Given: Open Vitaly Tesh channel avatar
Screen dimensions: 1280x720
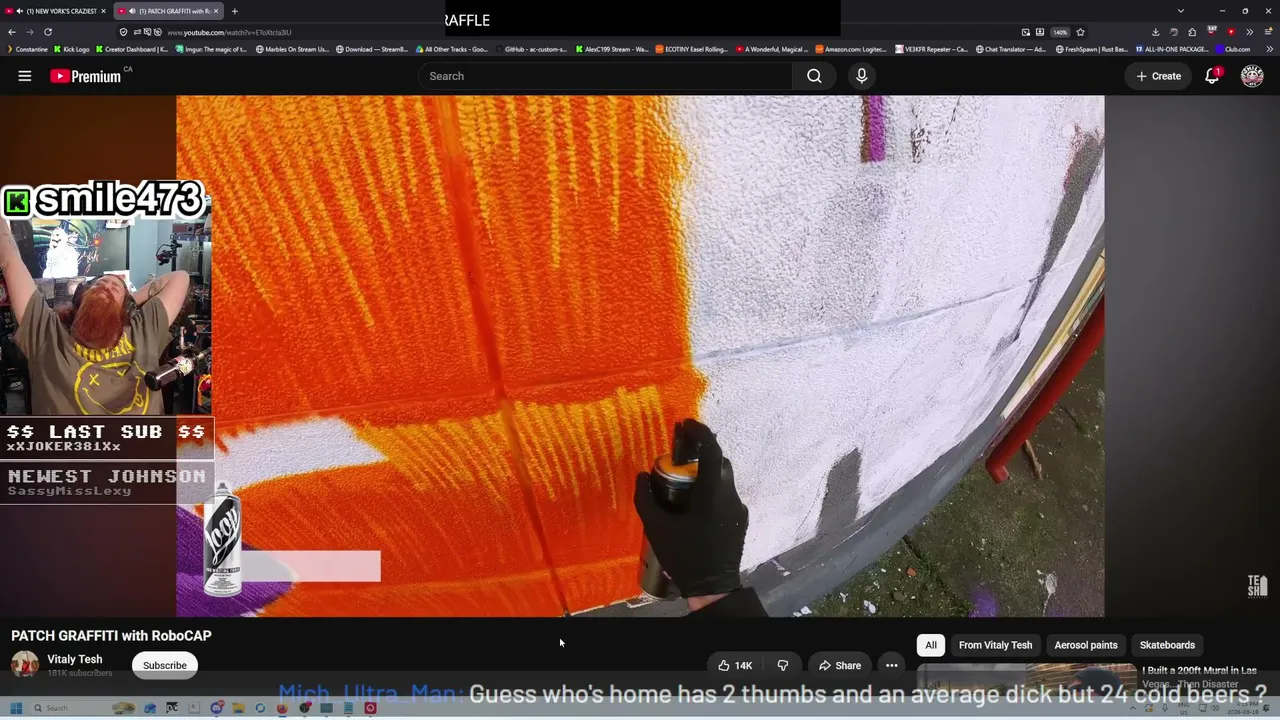Looking at the screenshot, I should tap(25, 664).
